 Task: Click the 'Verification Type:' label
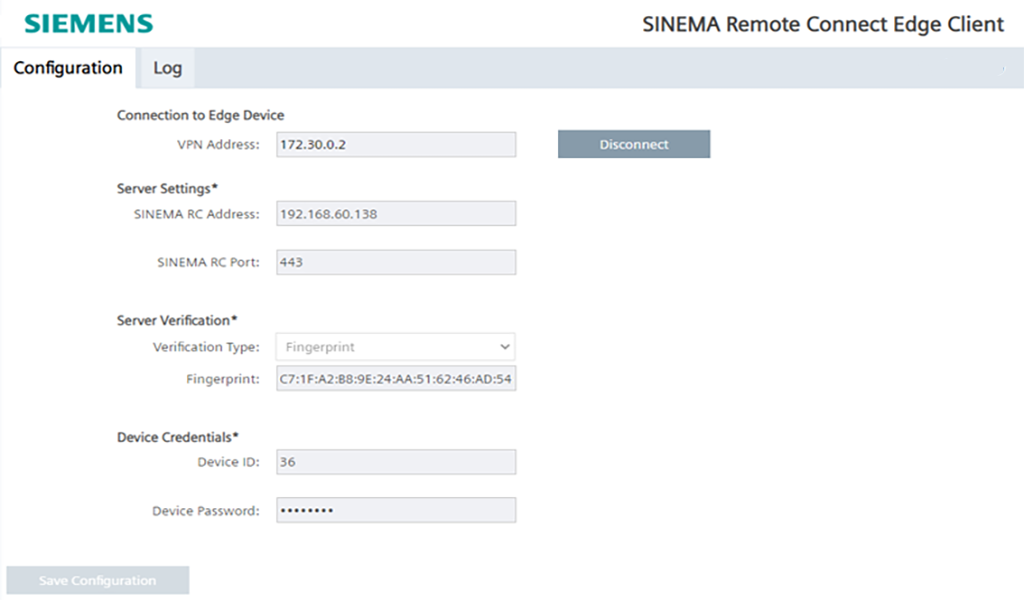[x=206, y=347]
